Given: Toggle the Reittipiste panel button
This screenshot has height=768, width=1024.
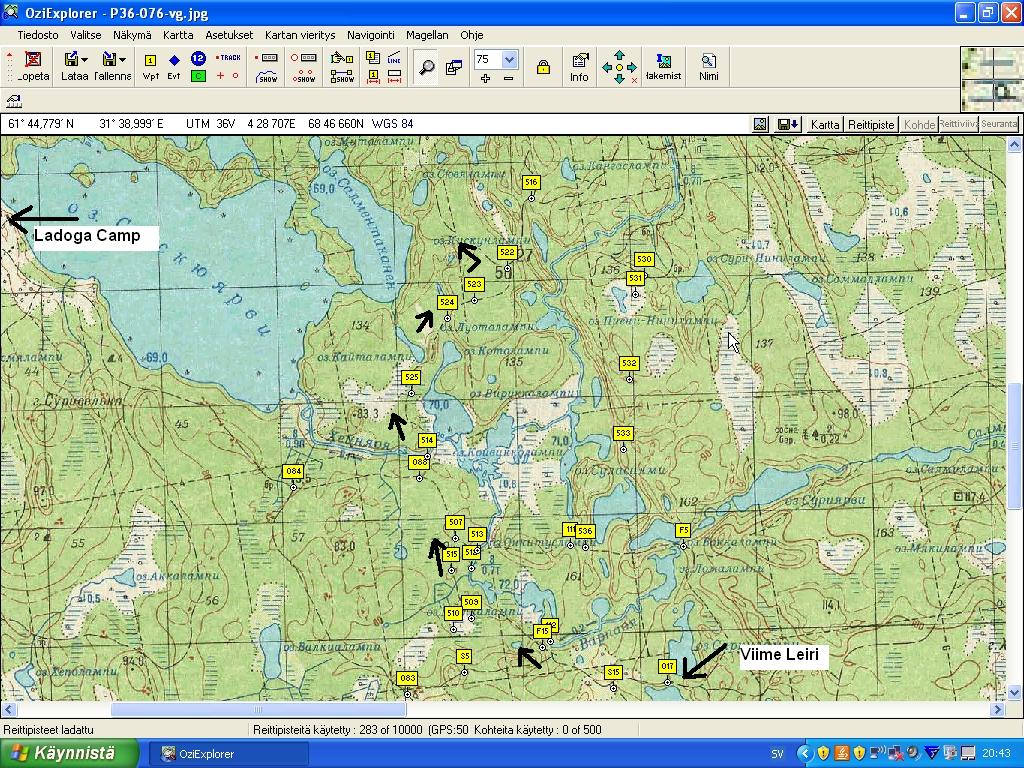Looking at the screenshot, I should coord(871,125).
